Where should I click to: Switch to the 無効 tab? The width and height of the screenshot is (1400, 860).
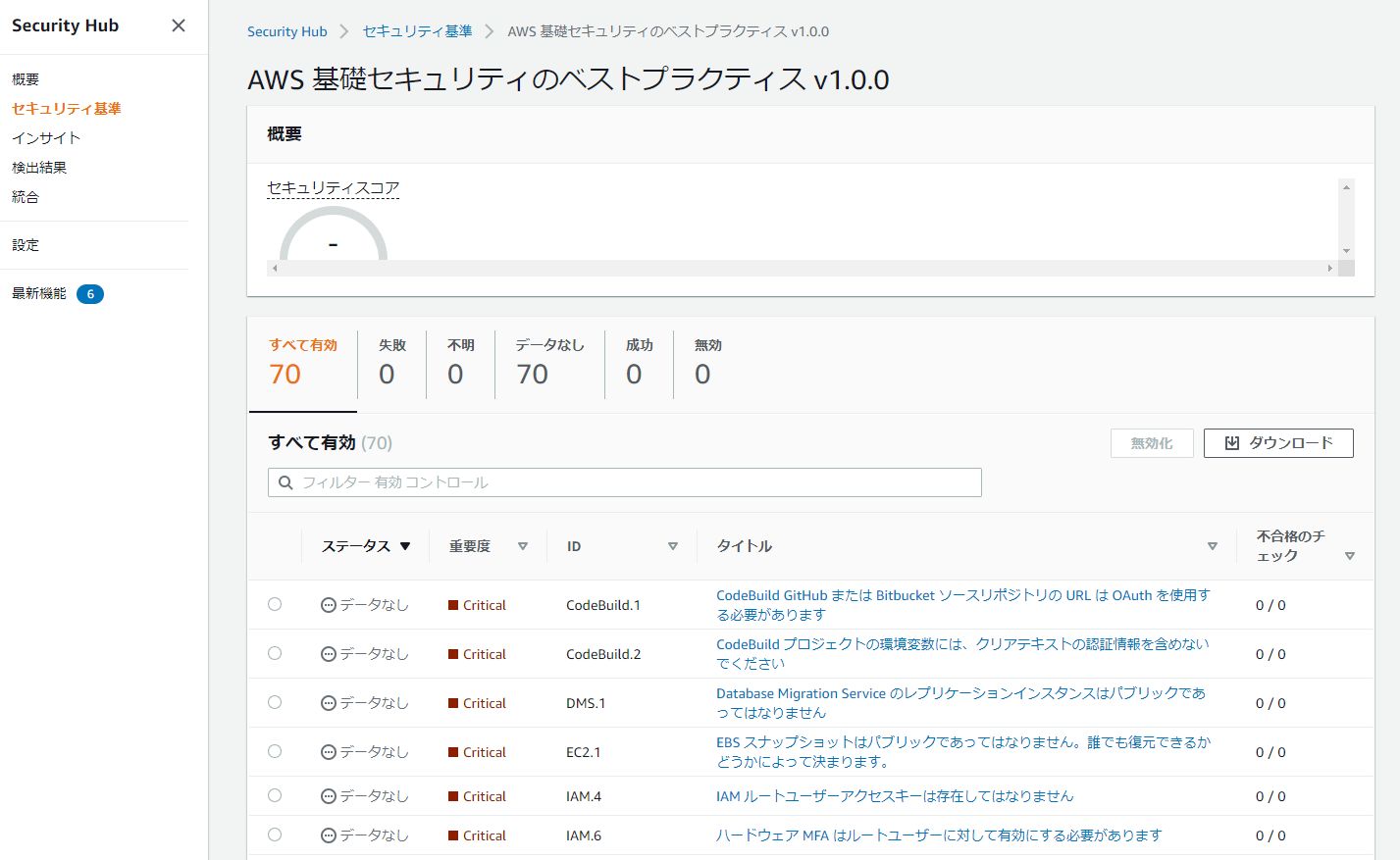click(708, 363)
